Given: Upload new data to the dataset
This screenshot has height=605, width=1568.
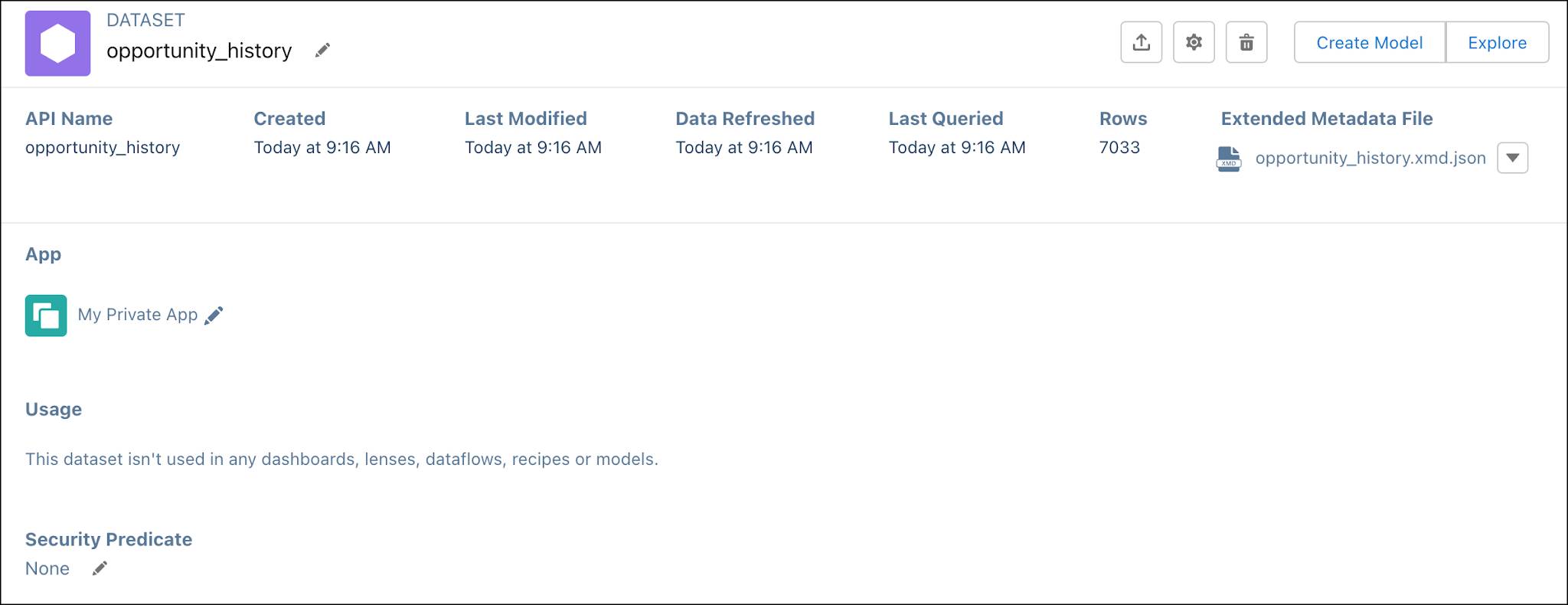Looking at the screenshot, I should click(1141, 43).
